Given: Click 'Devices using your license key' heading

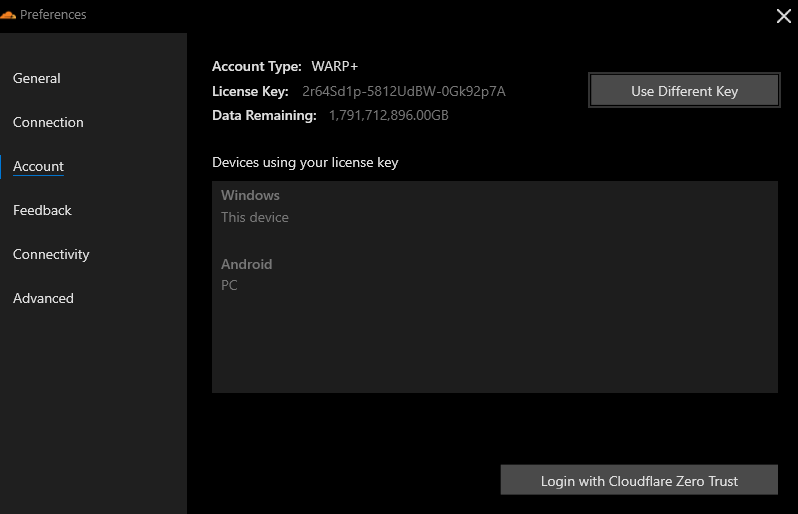Looking at the screenshot, I should 305,162.
